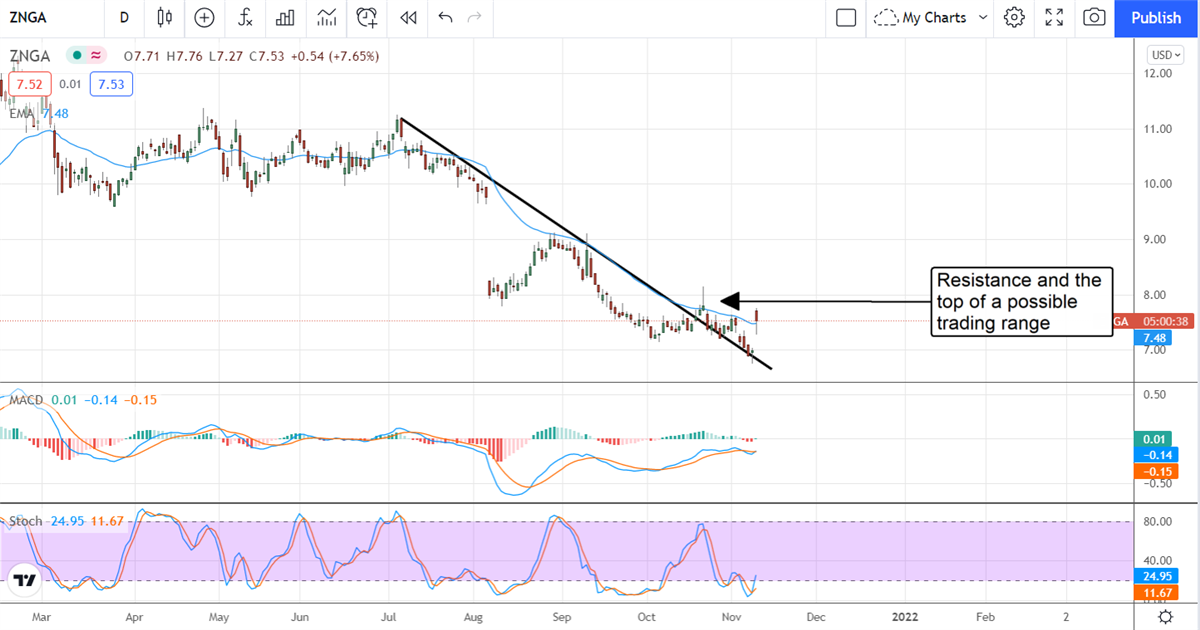Open the candlestick chart style selector
Viewport: 1200px width, 630px height.
(165, 18)
